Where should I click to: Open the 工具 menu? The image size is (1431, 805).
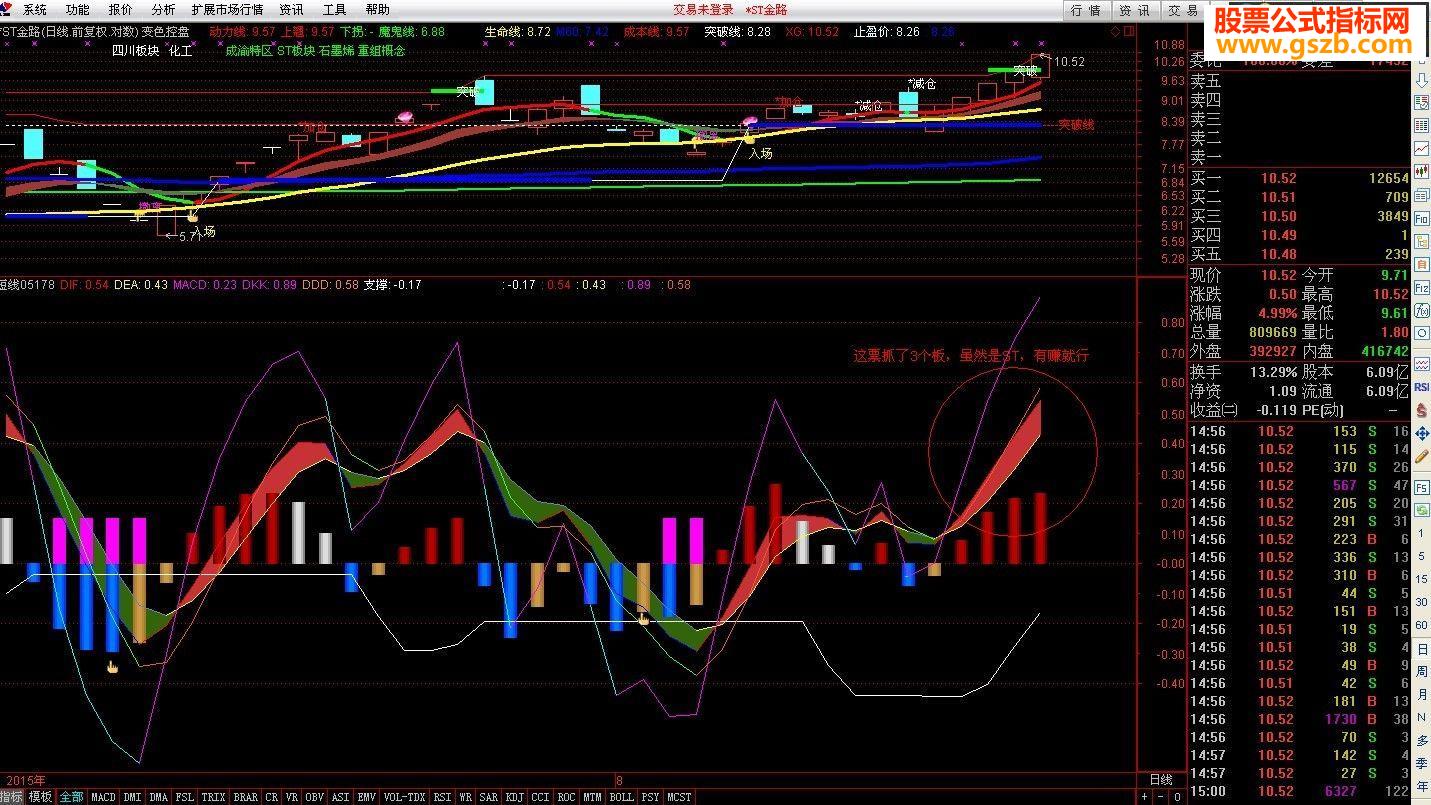coord(334,9)
